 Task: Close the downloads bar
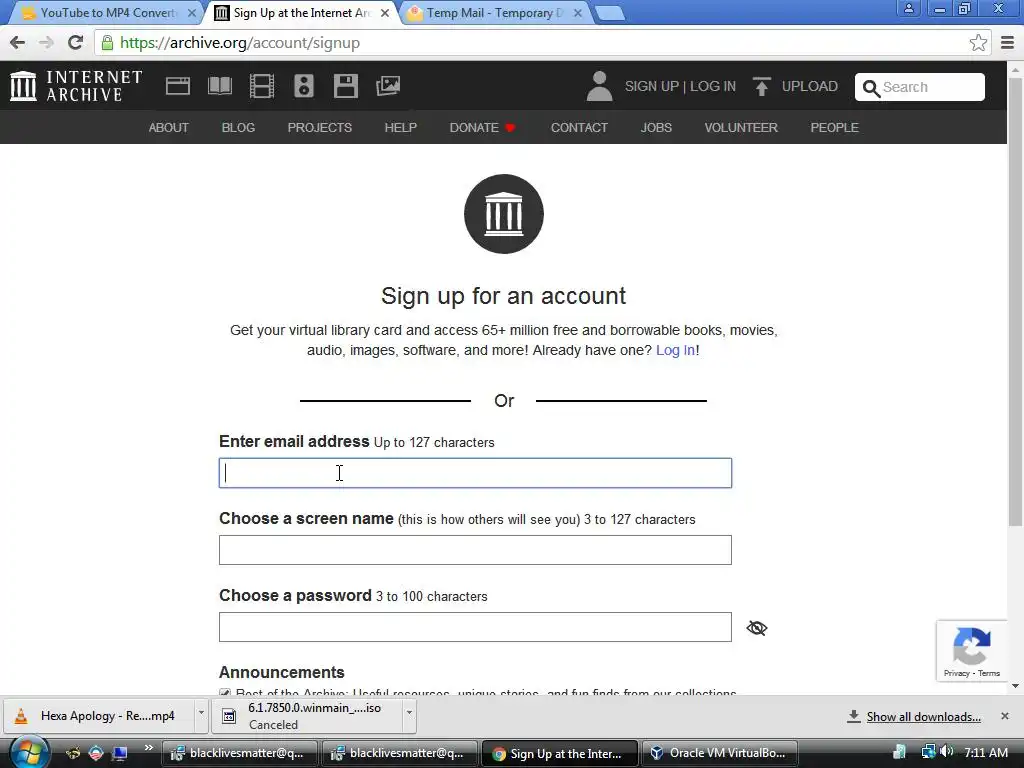[x=1005, y=716]
